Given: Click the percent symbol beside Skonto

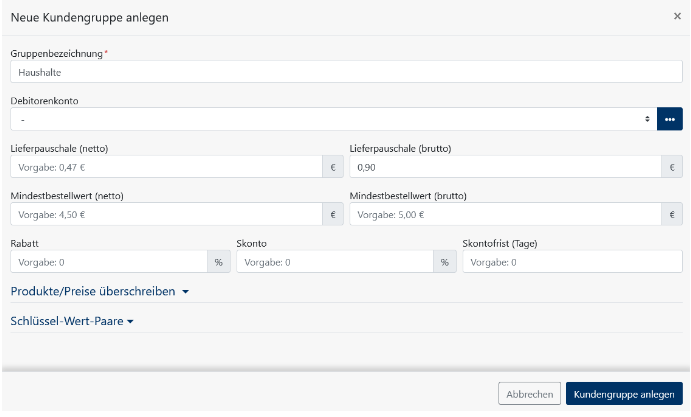Looking at the screenshot, I should coord(445,262).
